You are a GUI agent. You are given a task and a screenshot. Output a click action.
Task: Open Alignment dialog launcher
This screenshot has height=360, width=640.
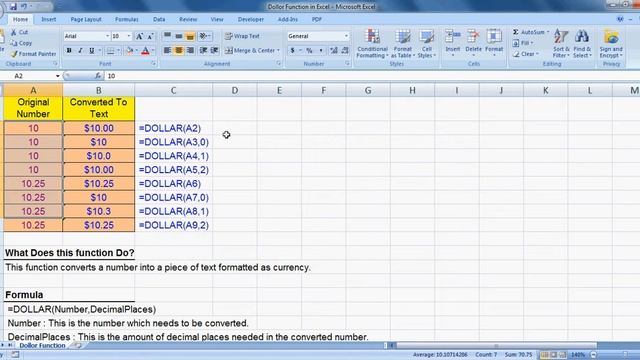tap(278, 64)
